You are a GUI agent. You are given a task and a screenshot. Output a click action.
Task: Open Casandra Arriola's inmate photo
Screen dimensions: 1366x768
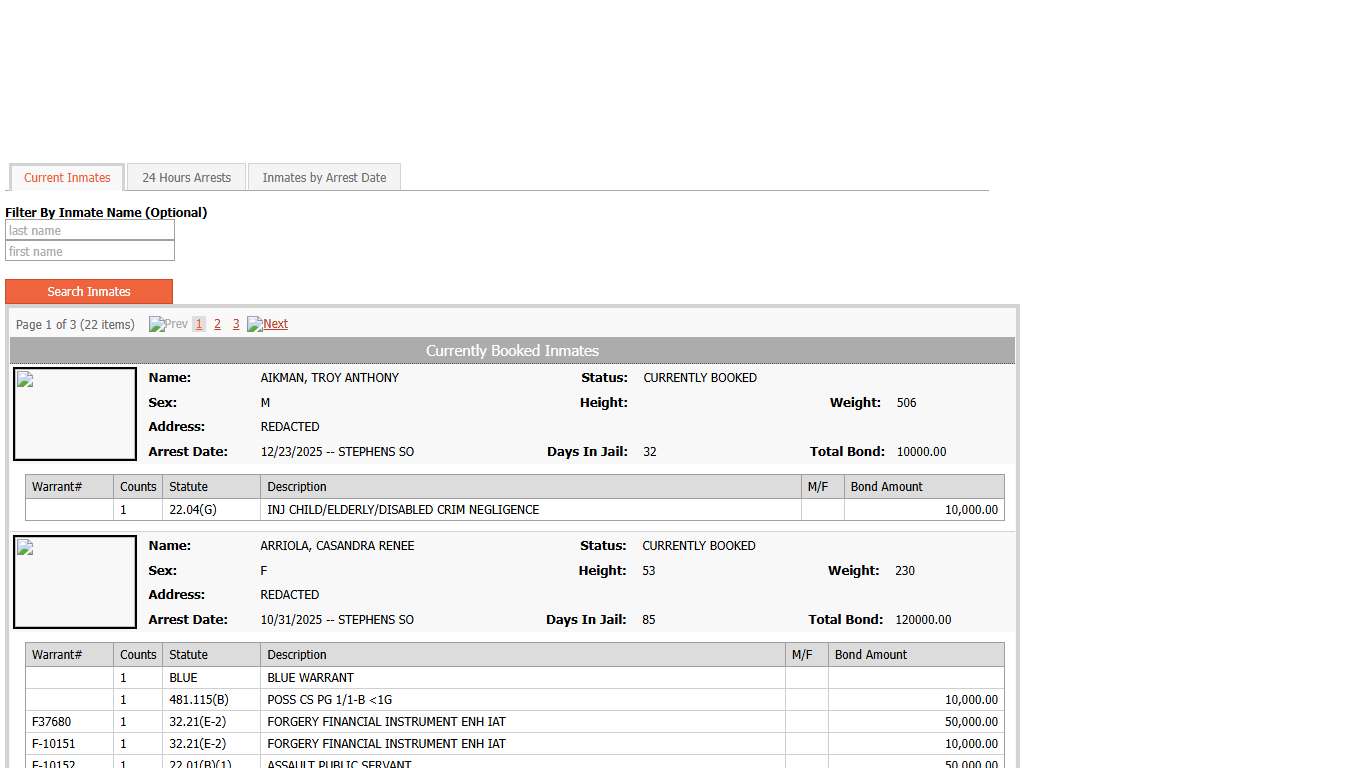tap(75, 582)
